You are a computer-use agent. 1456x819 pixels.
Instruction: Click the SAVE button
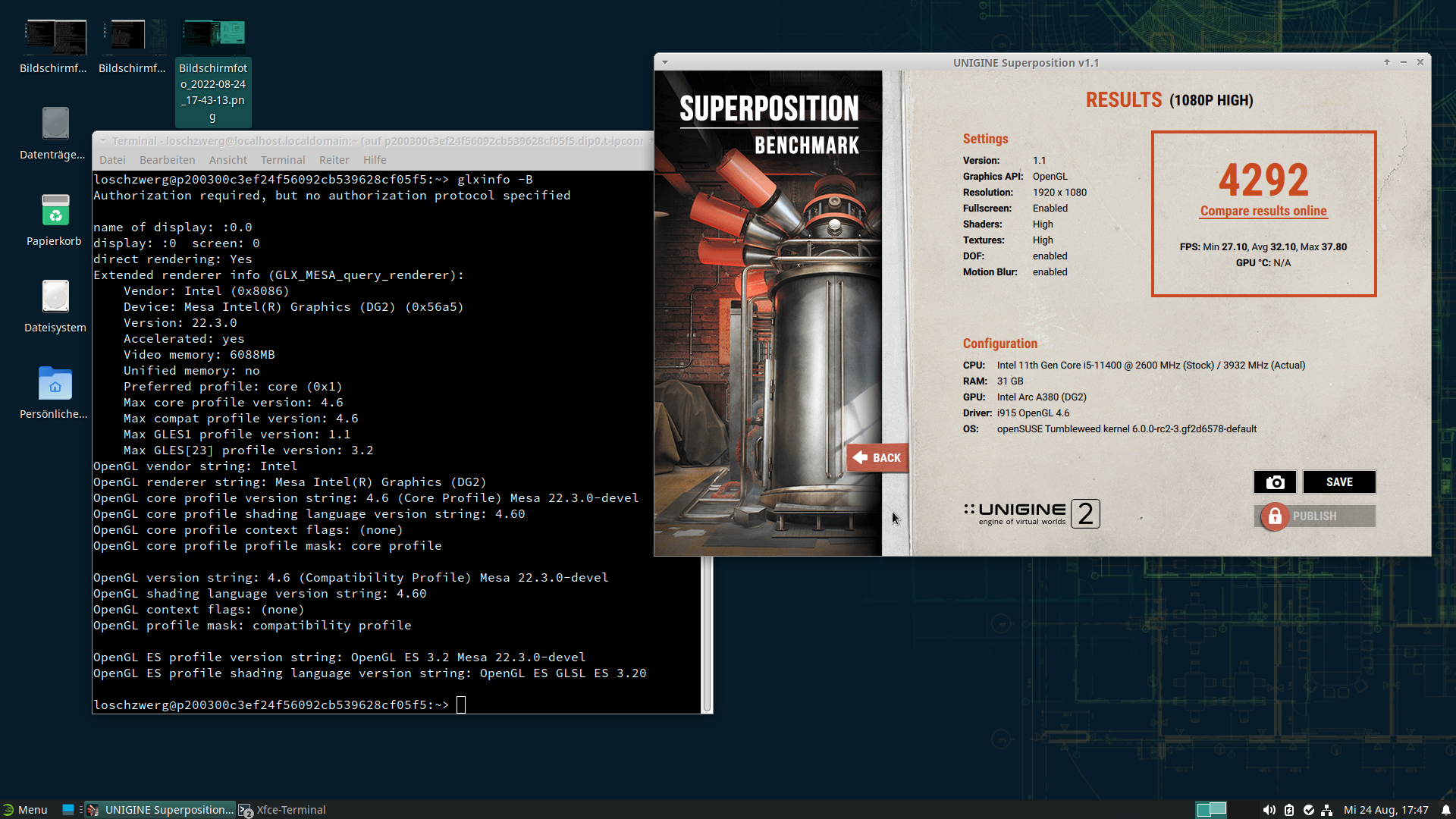[x=1339, y=482]
